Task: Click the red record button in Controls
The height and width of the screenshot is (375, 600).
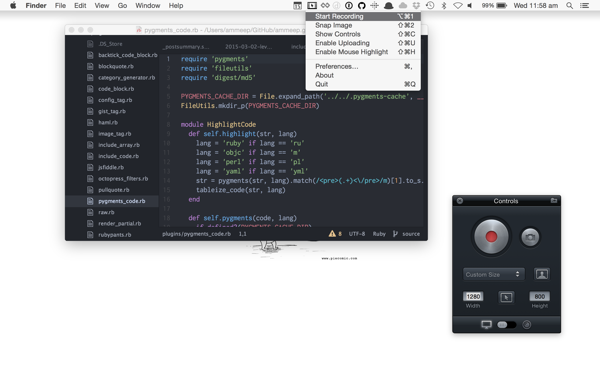Action: pyautogui.click(x=491, y=236)
